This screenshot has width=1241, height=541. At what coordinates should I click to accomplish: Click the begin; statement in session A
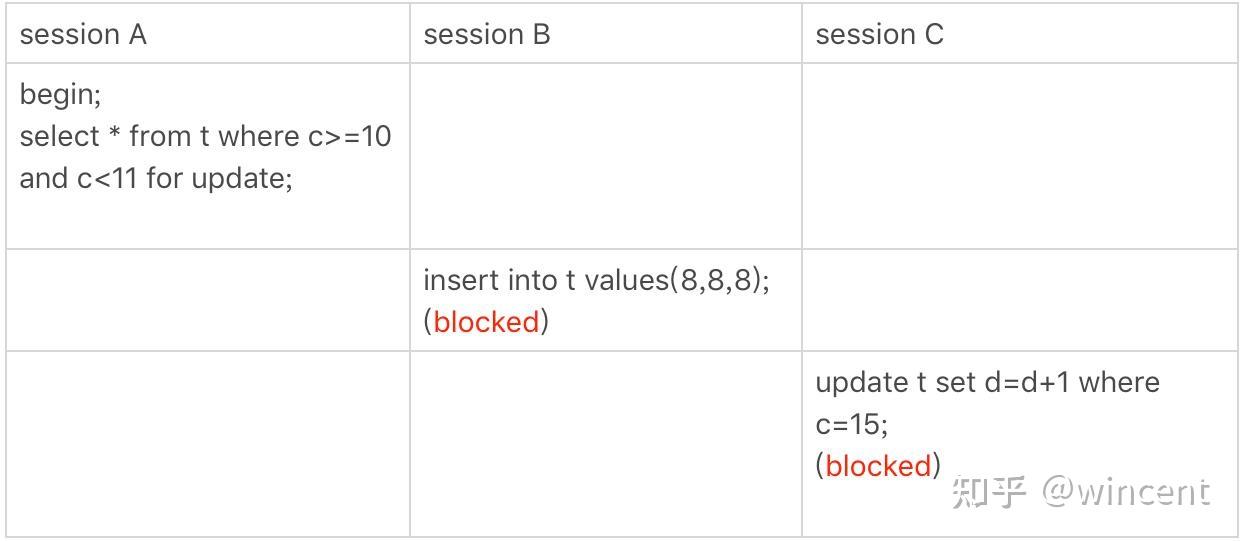tap(60, 95)
